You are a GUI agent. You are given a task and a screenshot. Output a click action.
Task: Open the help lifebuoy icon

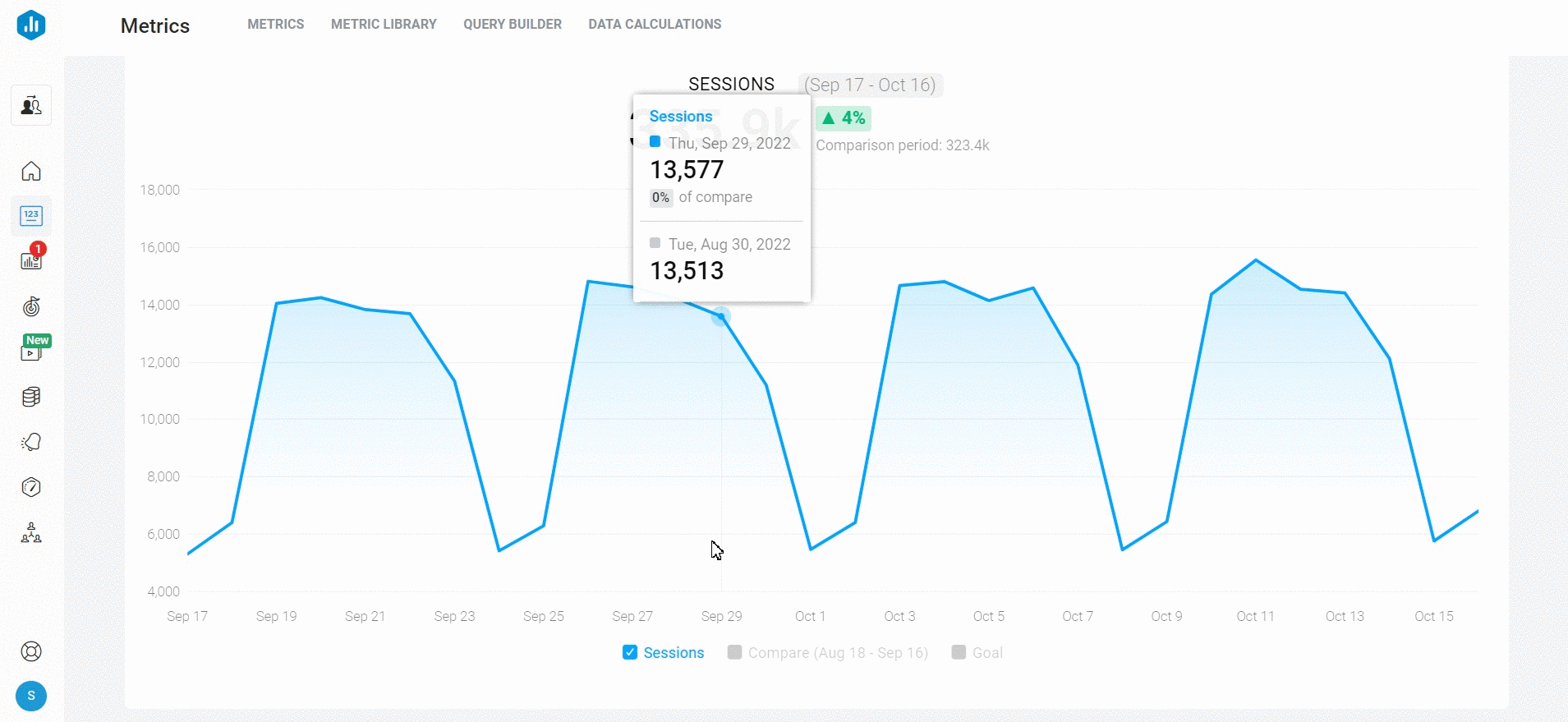31,651
